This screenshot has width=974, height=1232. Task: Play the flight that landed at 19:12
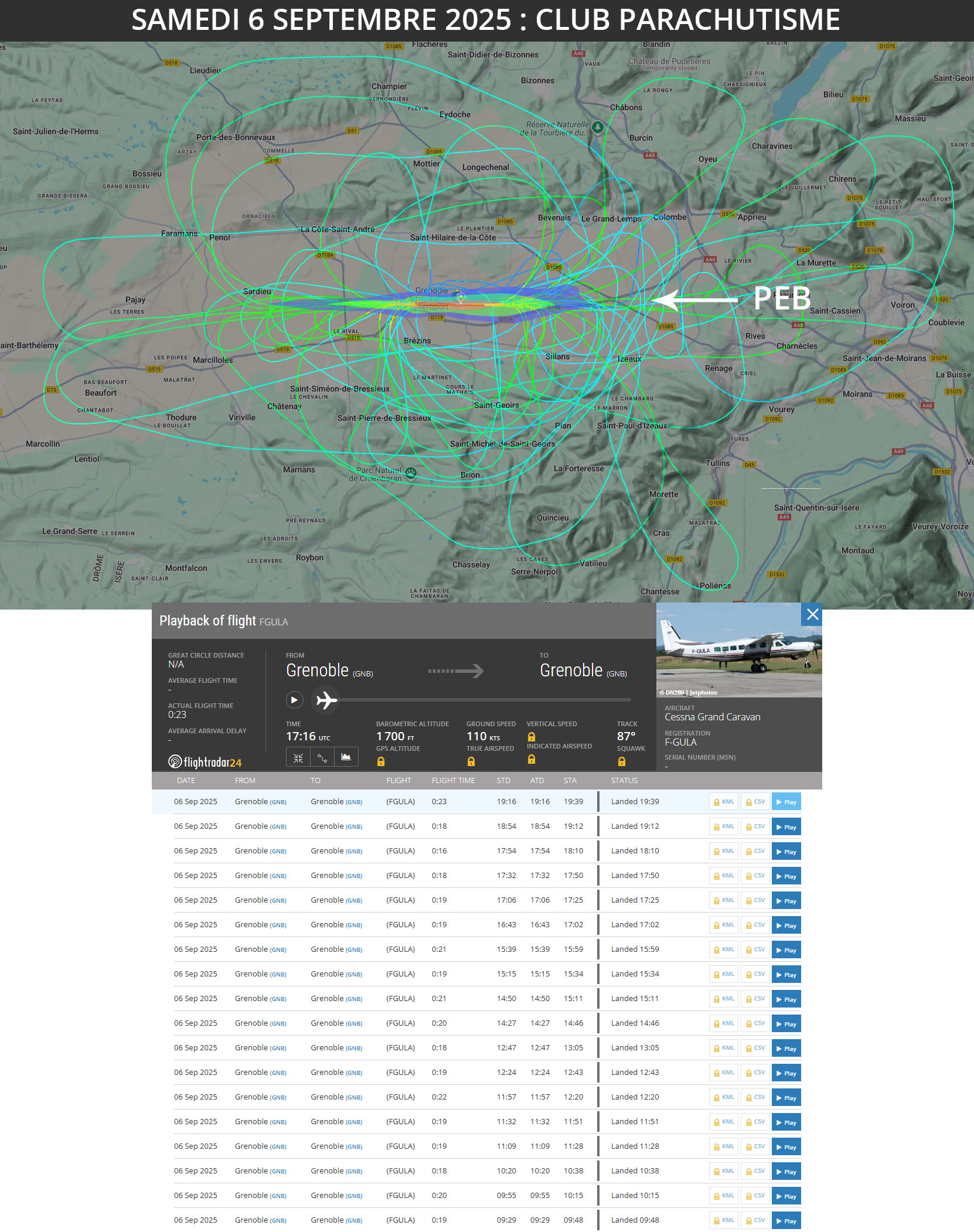point(786,827)
